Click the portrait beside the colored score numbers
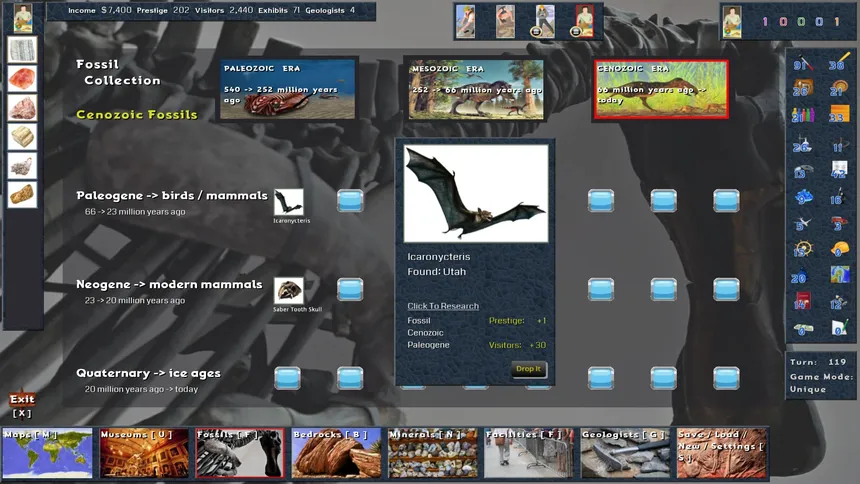The height and width of the screenshot is (484, 860). pos(732,22)
